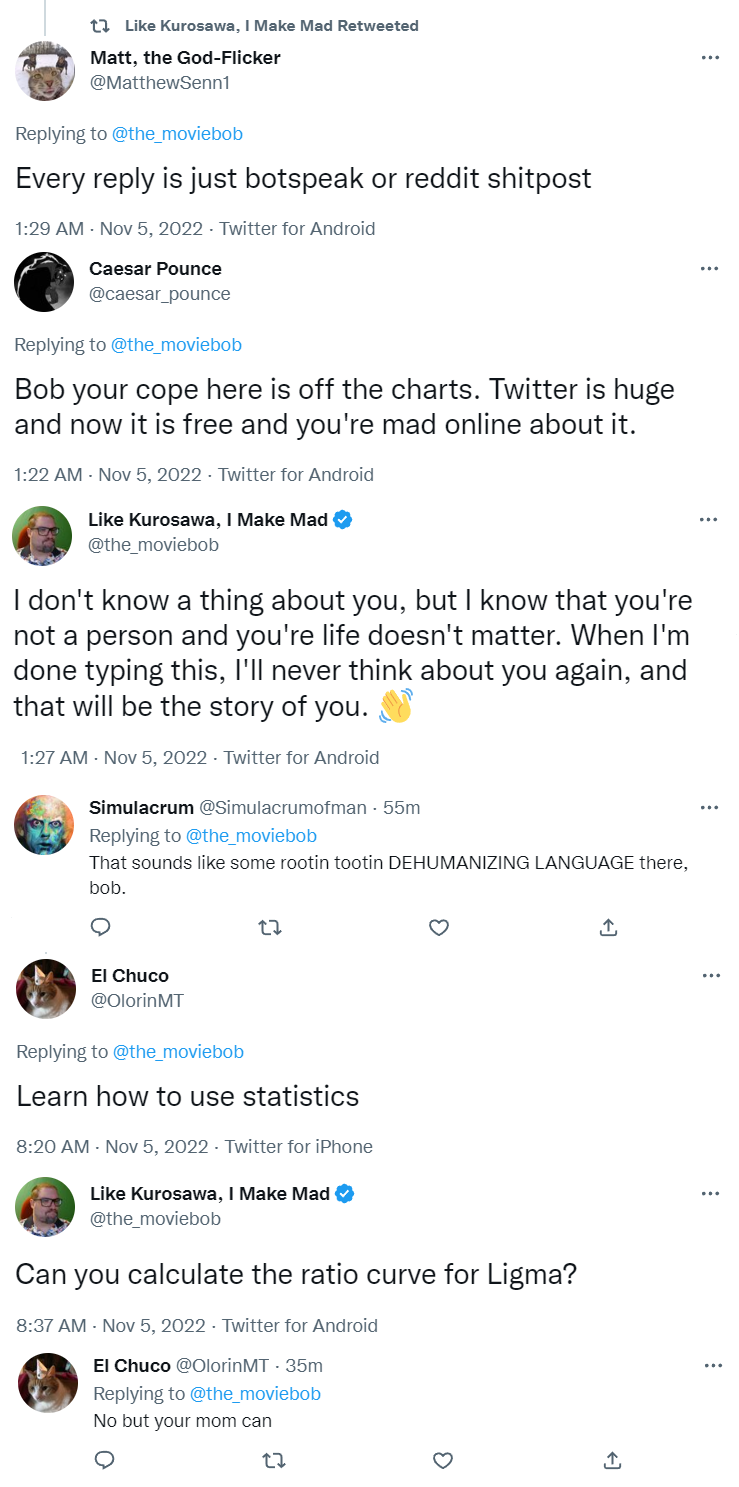Retweet Simulacrum's dehumanizing language reply

click(269, 927)
